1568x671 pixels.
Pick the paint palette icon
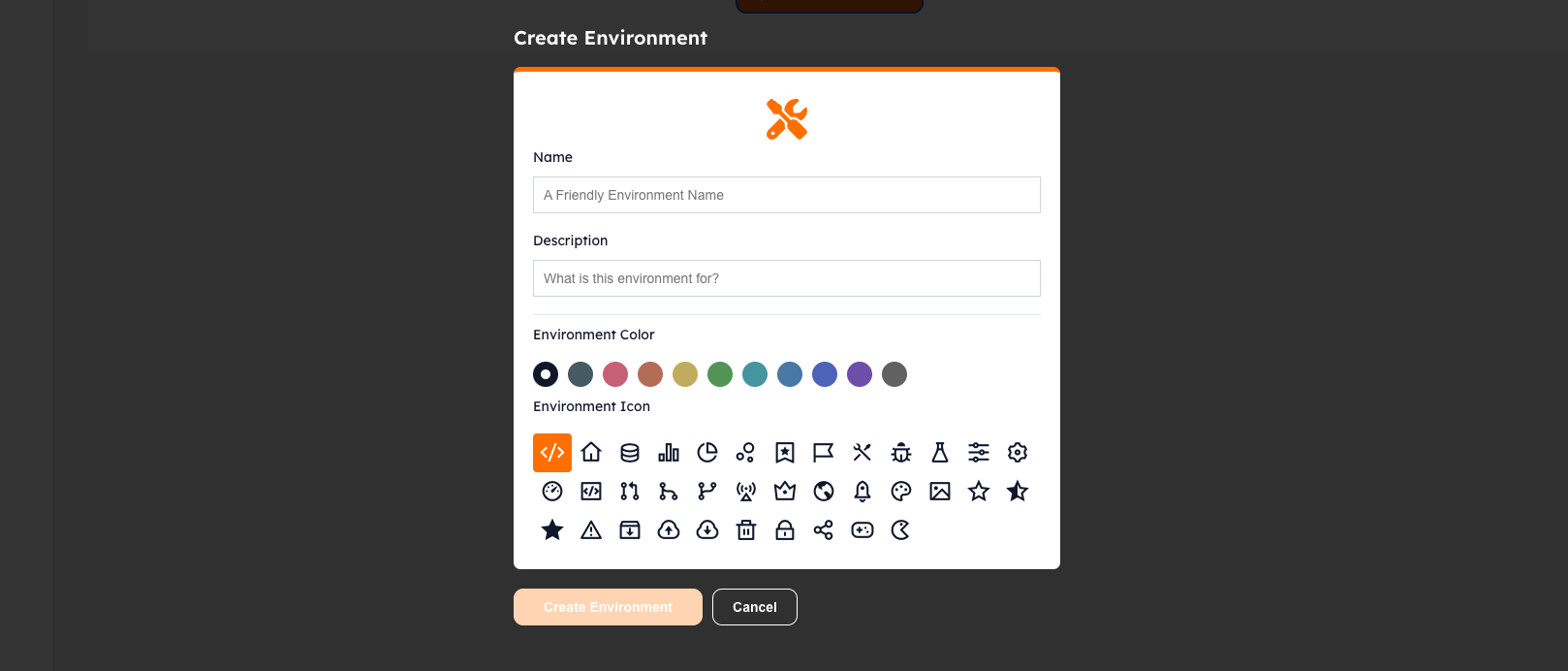click(x=901, y=492)
